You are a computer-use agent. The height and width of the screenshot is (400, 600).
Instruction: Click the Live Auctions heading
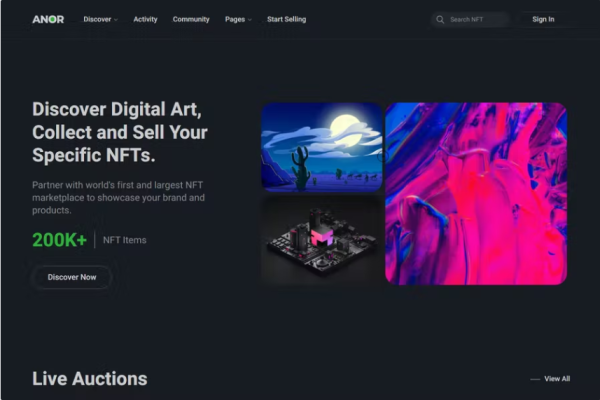coord(90,379)
